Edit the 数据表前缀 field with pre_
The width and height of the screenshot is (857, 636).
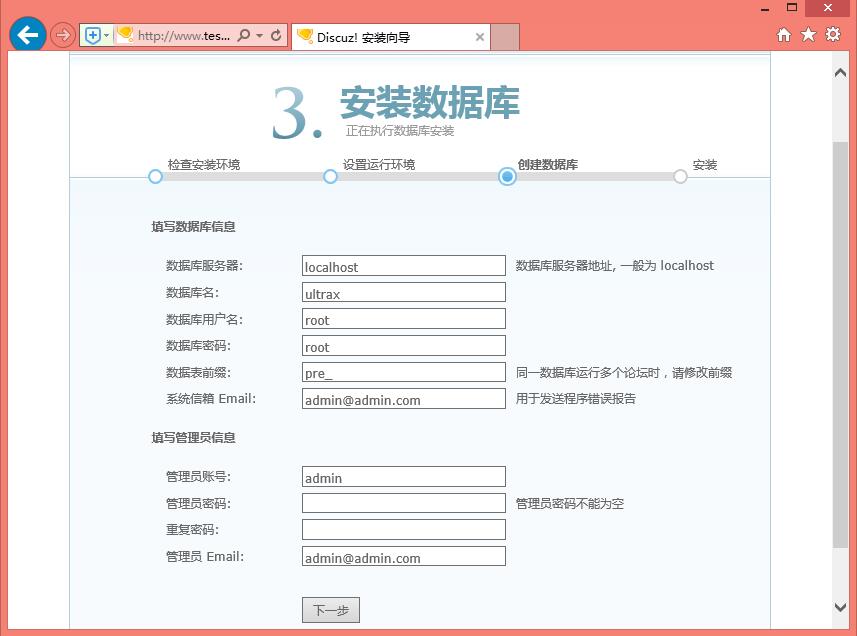pos(404,372)
